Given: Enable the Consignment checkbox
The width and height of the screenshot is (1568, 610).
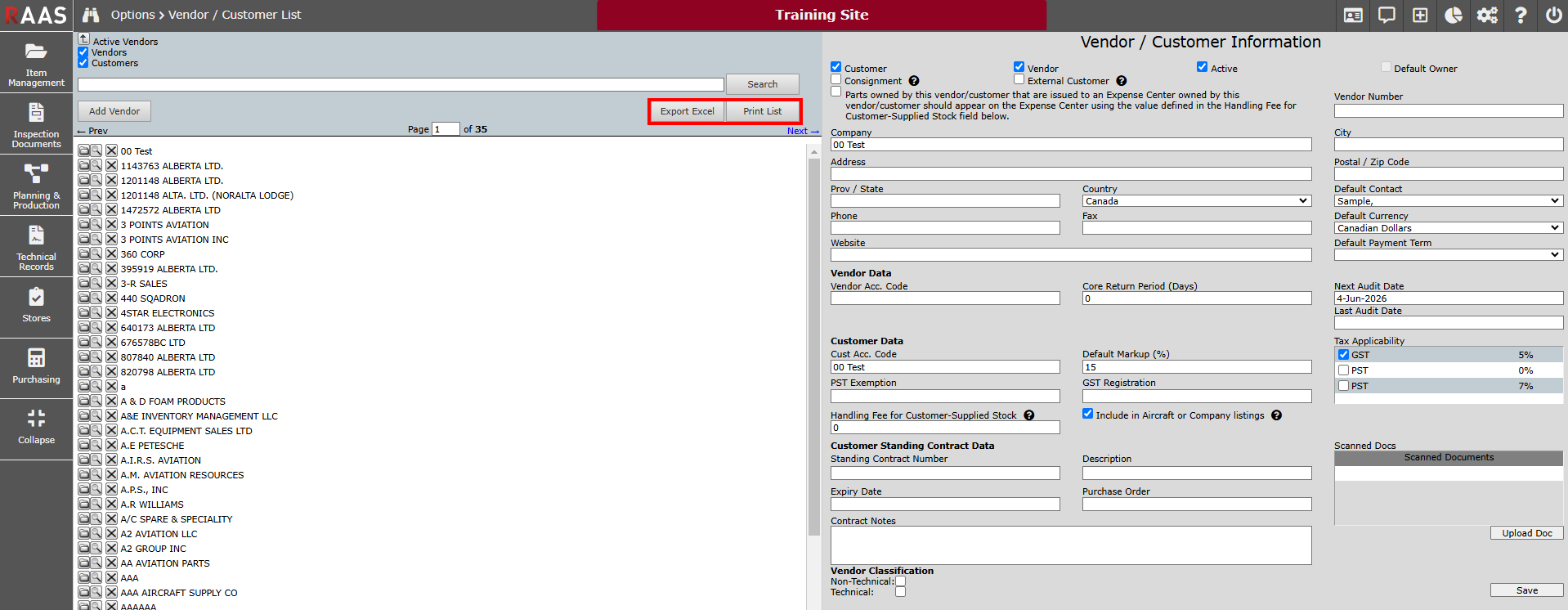Looking at the screenshot, I should coord(836,80).
